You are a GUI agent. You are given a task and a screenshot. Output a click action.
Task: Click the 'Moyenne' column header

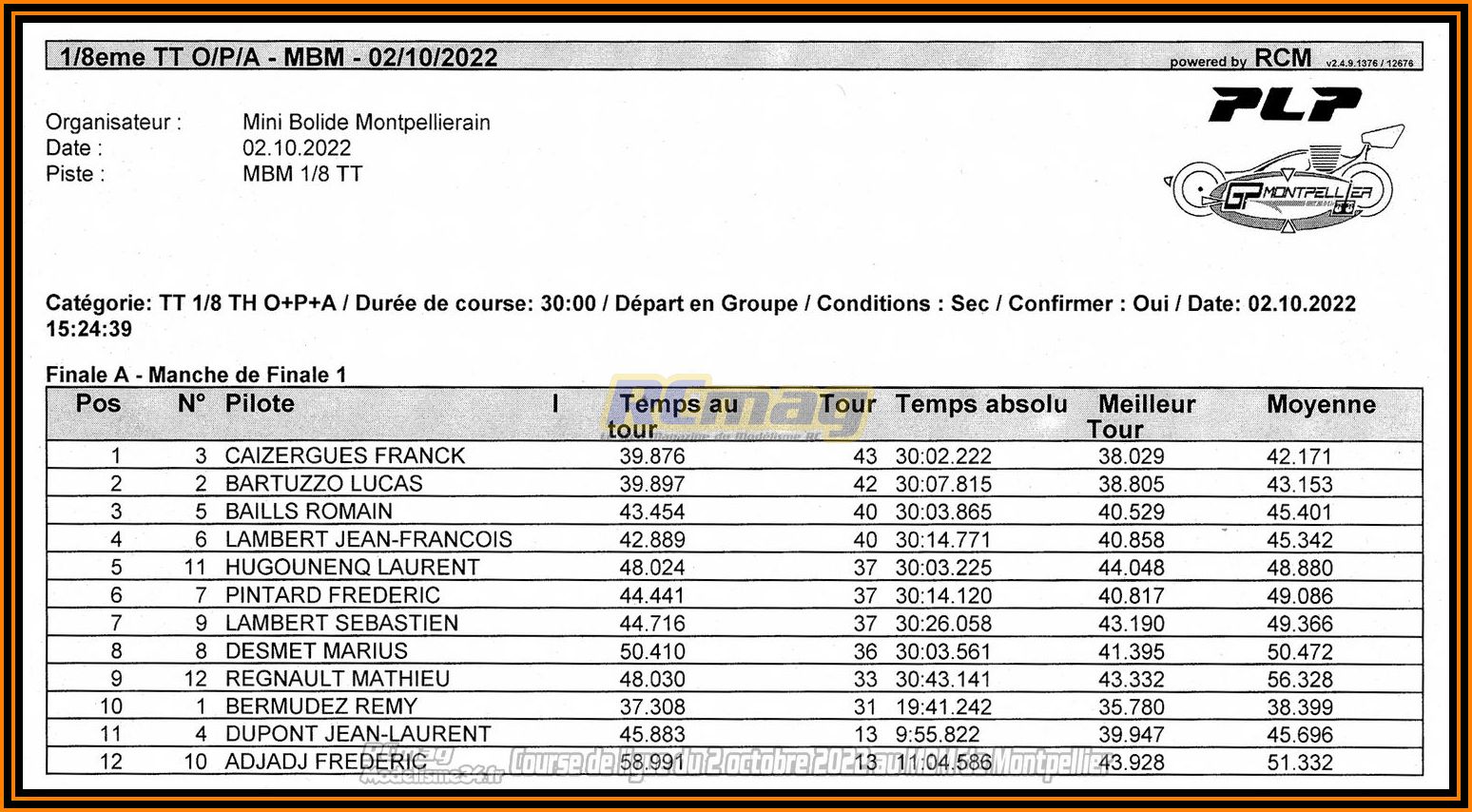click(x=1321, y=404)
